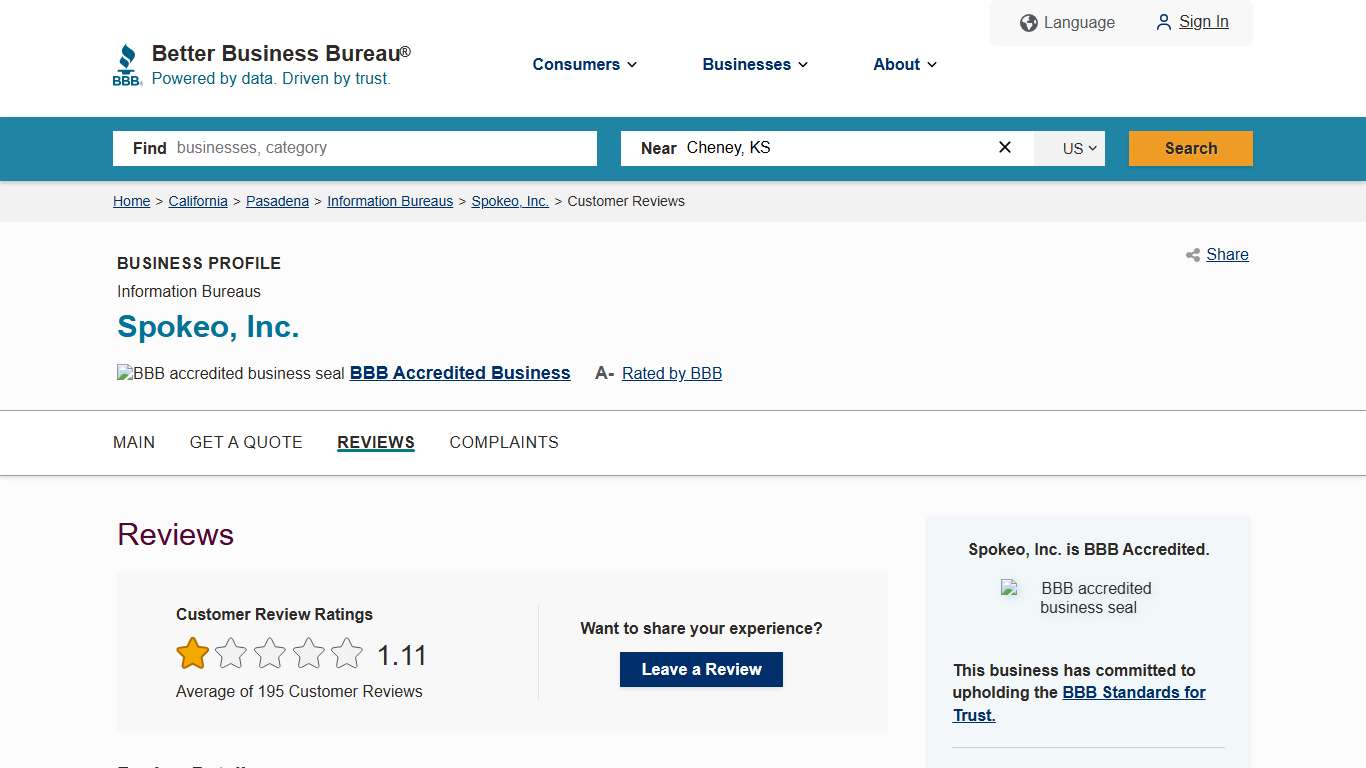
Task: Expand the Businesses dropdown menu
Action: coord(754,64)
